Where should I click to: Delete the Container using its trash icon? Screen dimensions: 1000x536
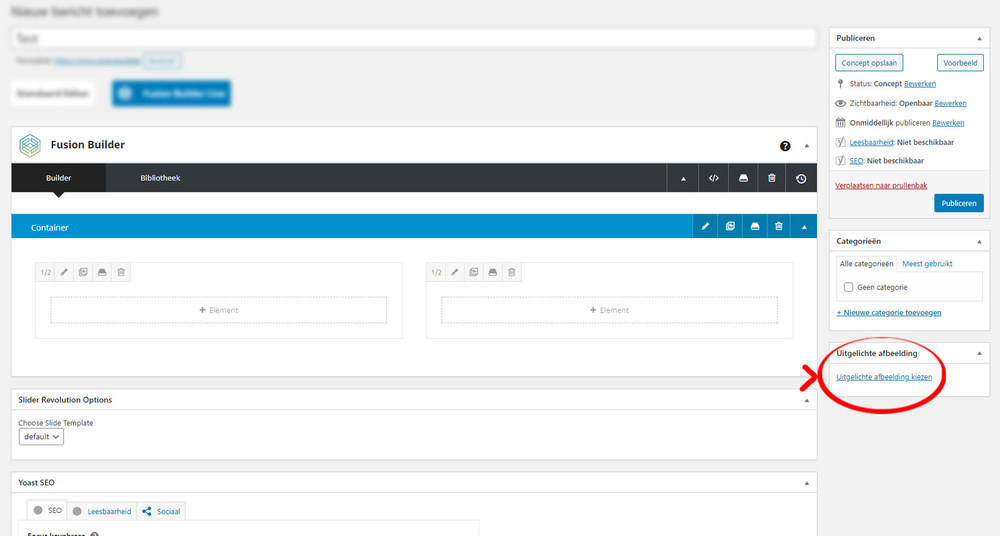tap(779, 227)
